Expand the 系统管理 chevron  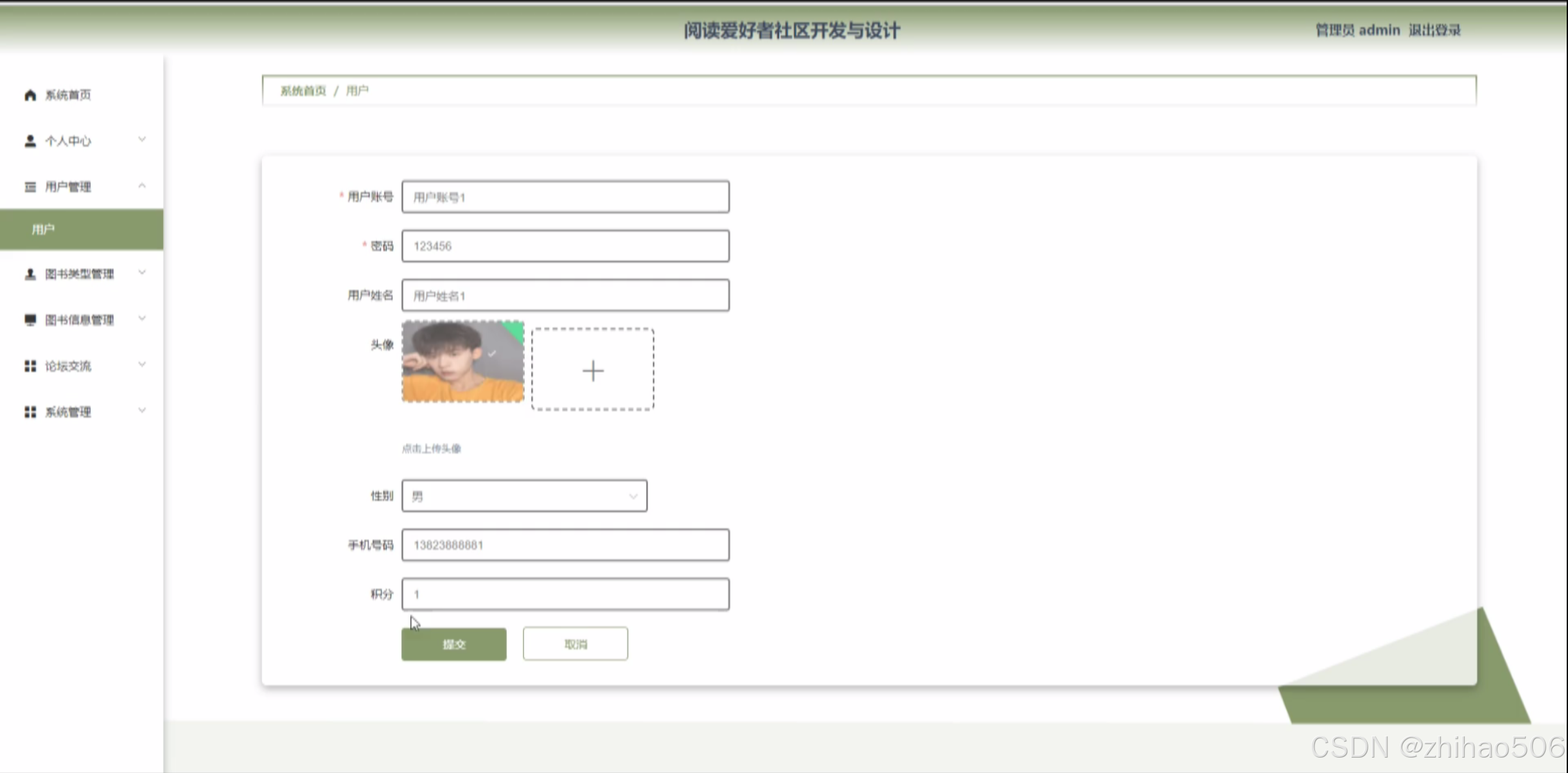point(142,411)
